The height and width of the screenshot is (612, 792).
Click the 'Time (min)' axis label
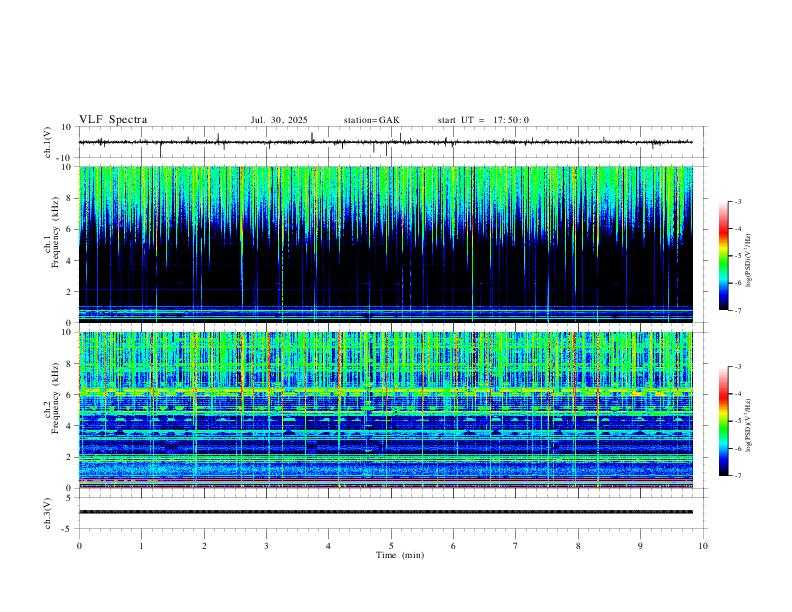[x=400, y=555]
